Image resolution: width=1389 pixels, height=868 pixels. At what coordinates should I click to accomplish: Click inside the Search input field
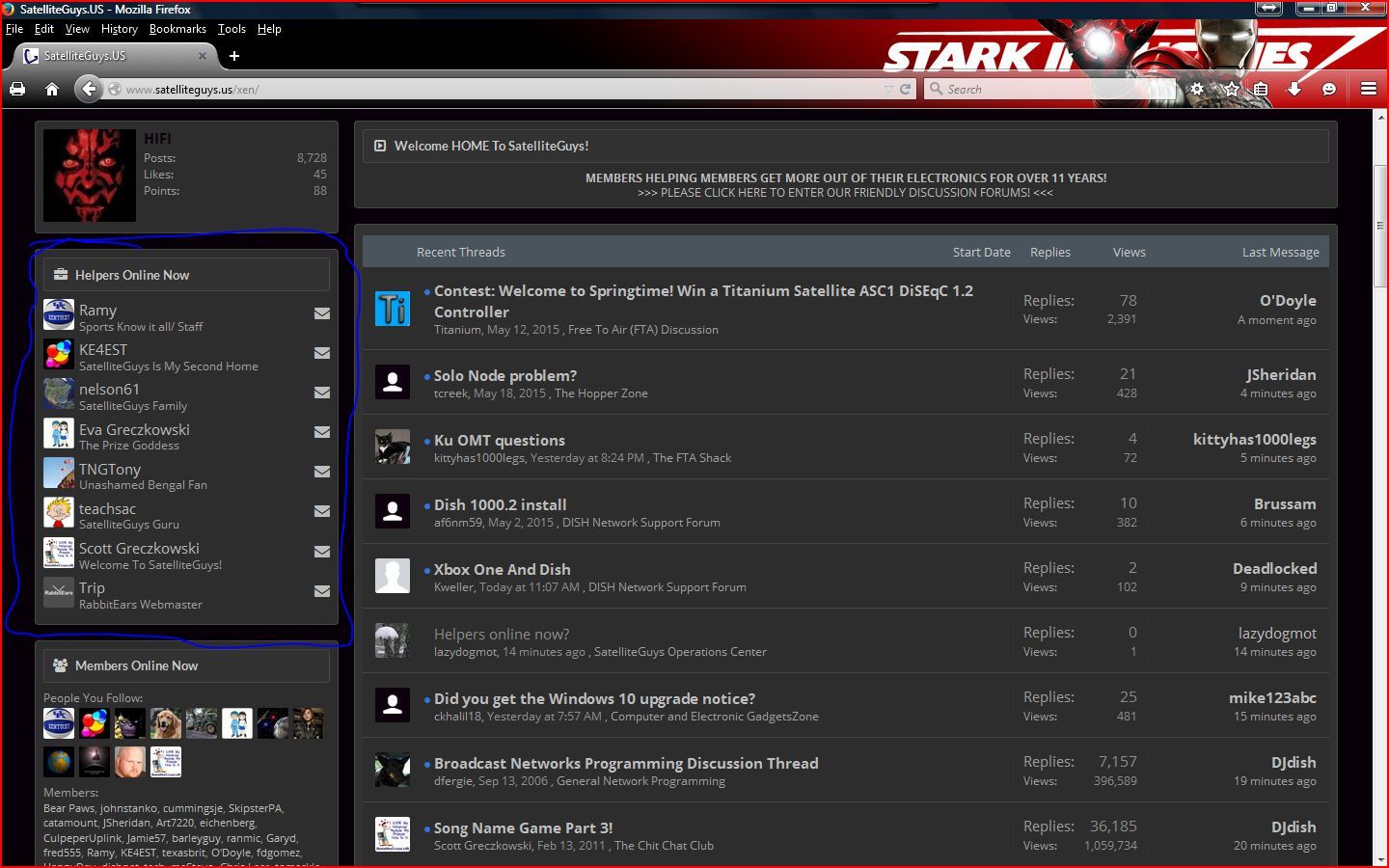coord(1051,89)
